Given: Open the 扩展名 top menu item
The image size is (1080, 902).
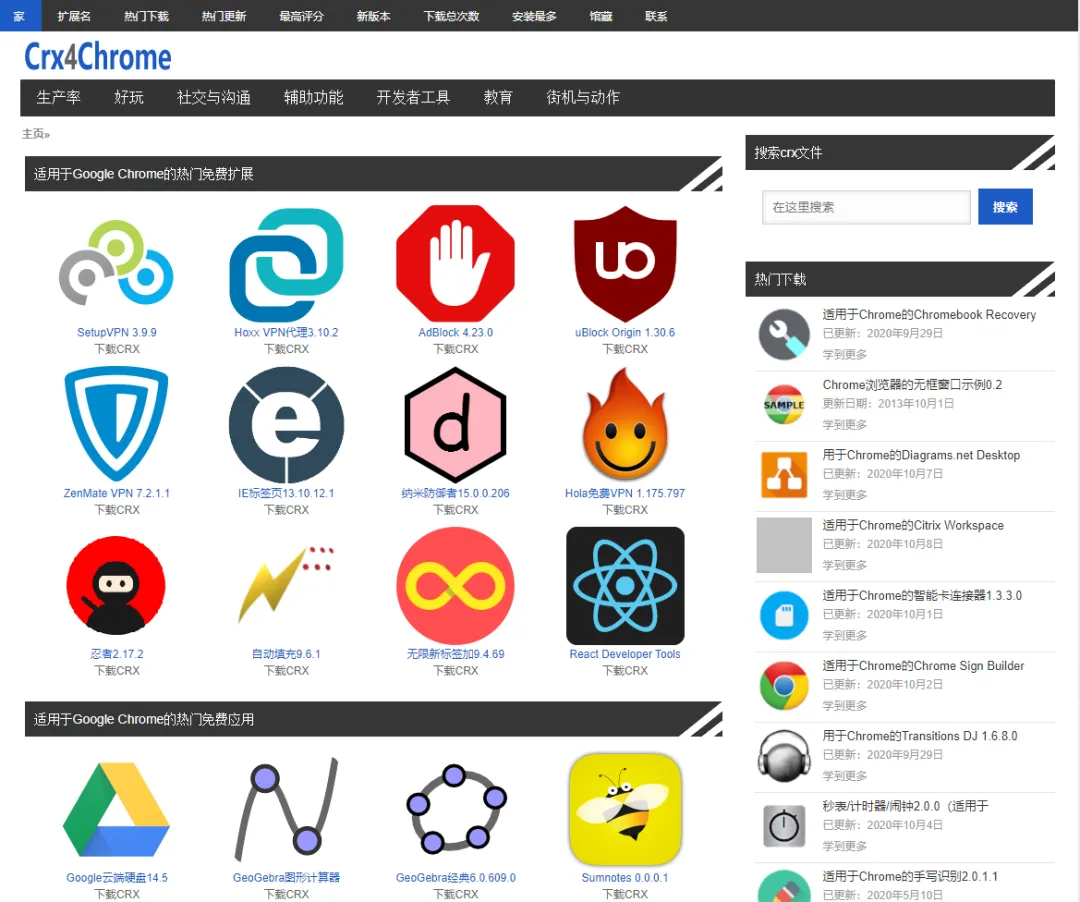Looking at the screenshot, I should tap(74, 16).
